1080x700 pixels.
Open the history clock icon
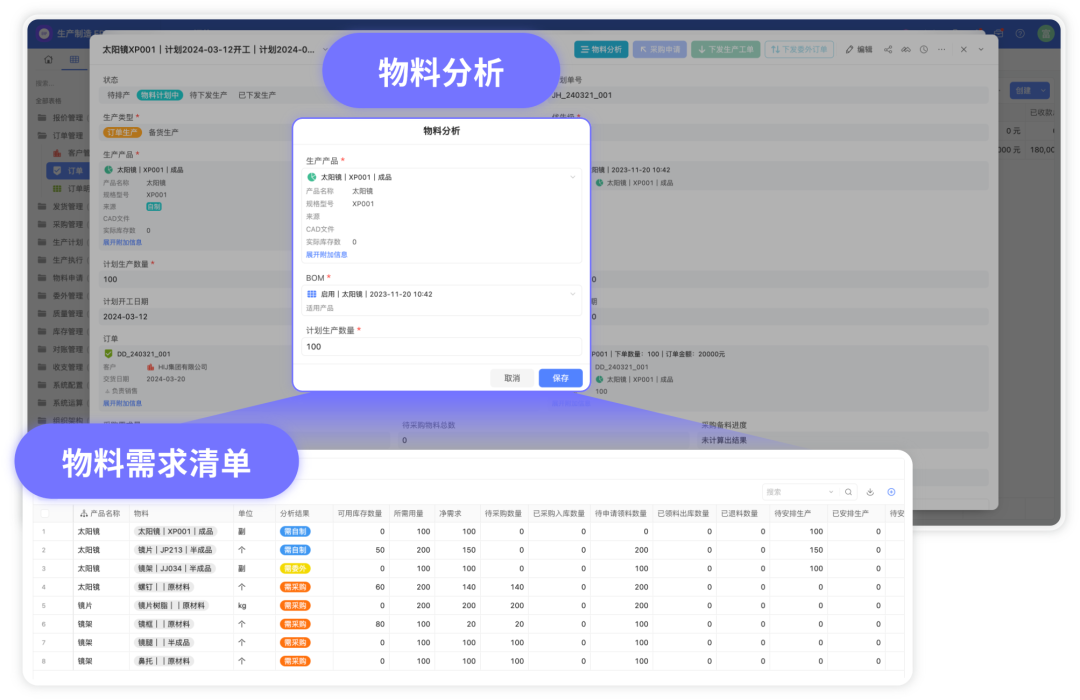(924, 49)
